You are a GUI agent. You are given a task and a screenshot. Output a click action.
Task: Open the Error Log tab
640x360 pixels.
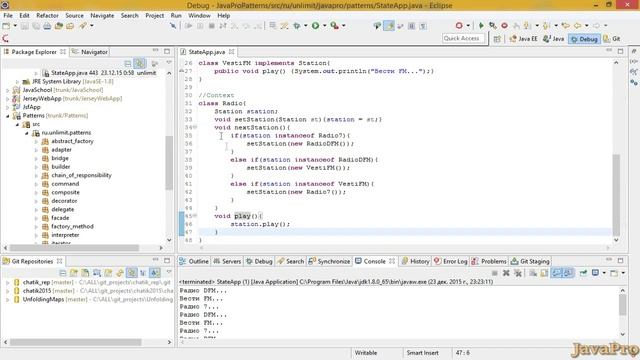(451, 261)
